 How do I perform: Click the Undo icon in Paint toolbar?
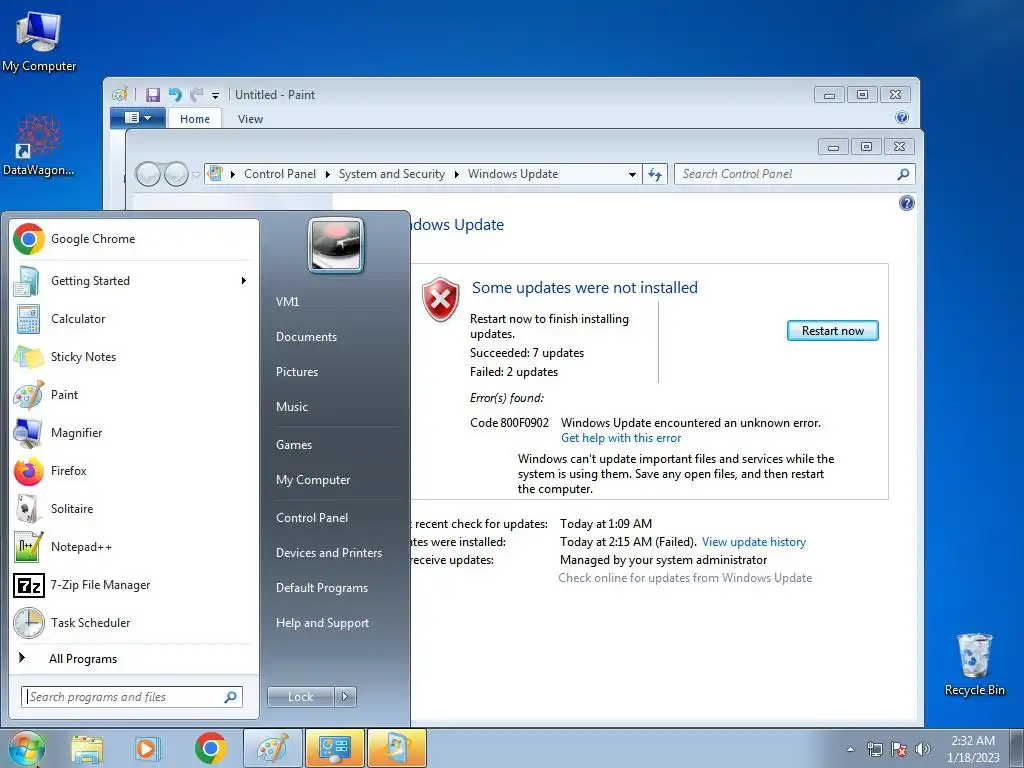click(x=175, y=95)
